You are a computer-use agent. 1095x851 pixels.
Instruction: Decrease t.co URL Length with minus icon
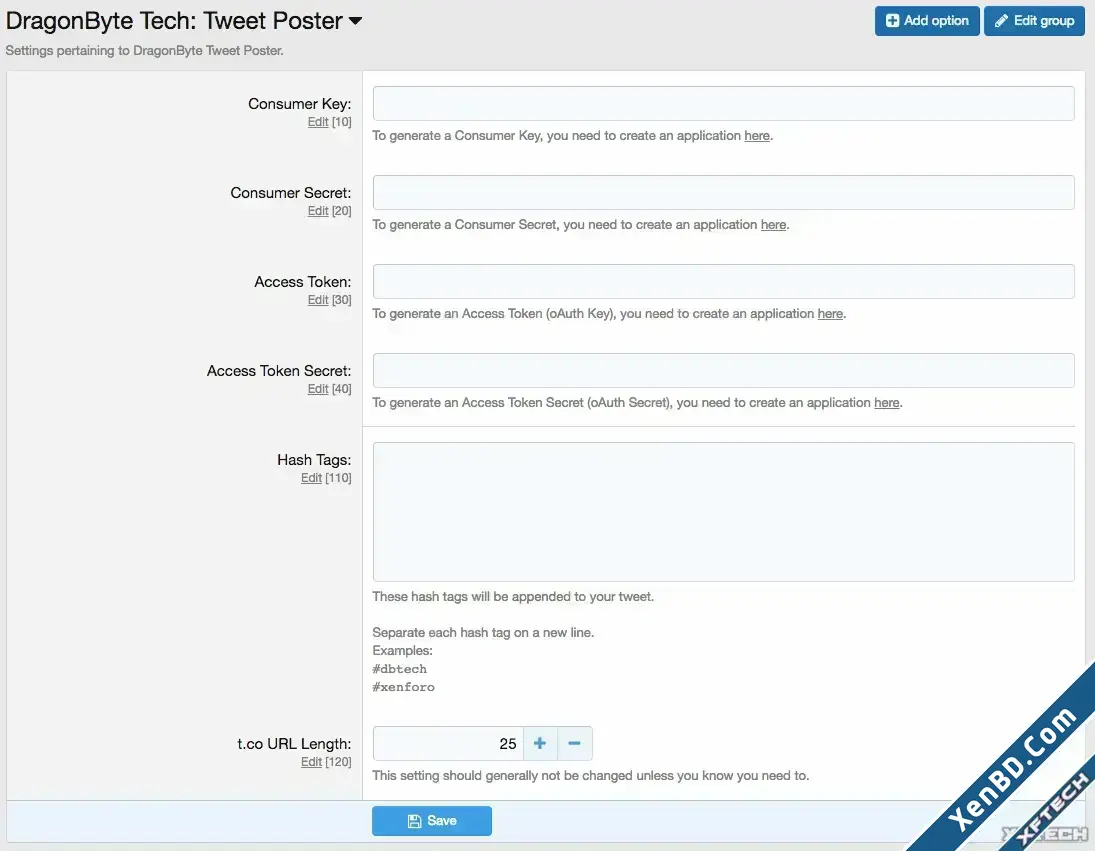coord(575,743)
